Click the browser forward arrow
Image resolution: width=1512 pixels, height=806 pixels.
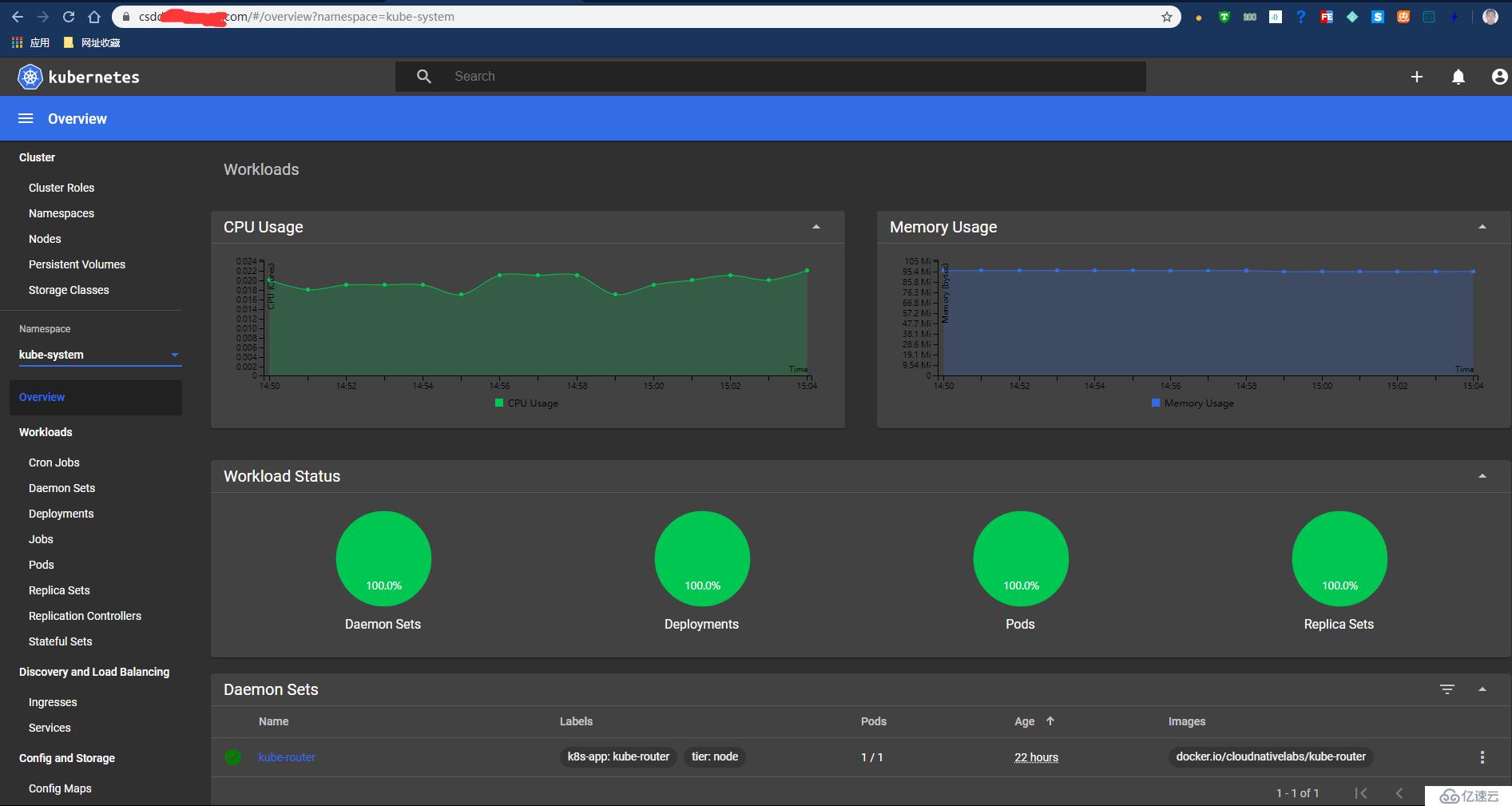(x=43, y=16)
